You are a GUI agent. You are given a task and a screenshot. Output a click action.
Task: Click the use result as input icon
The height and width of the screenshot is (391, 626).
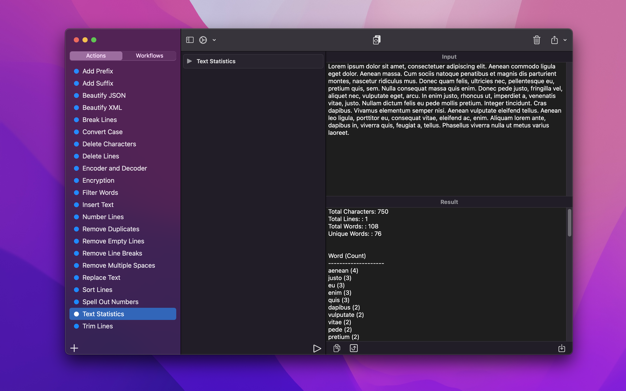pos(354,348)
